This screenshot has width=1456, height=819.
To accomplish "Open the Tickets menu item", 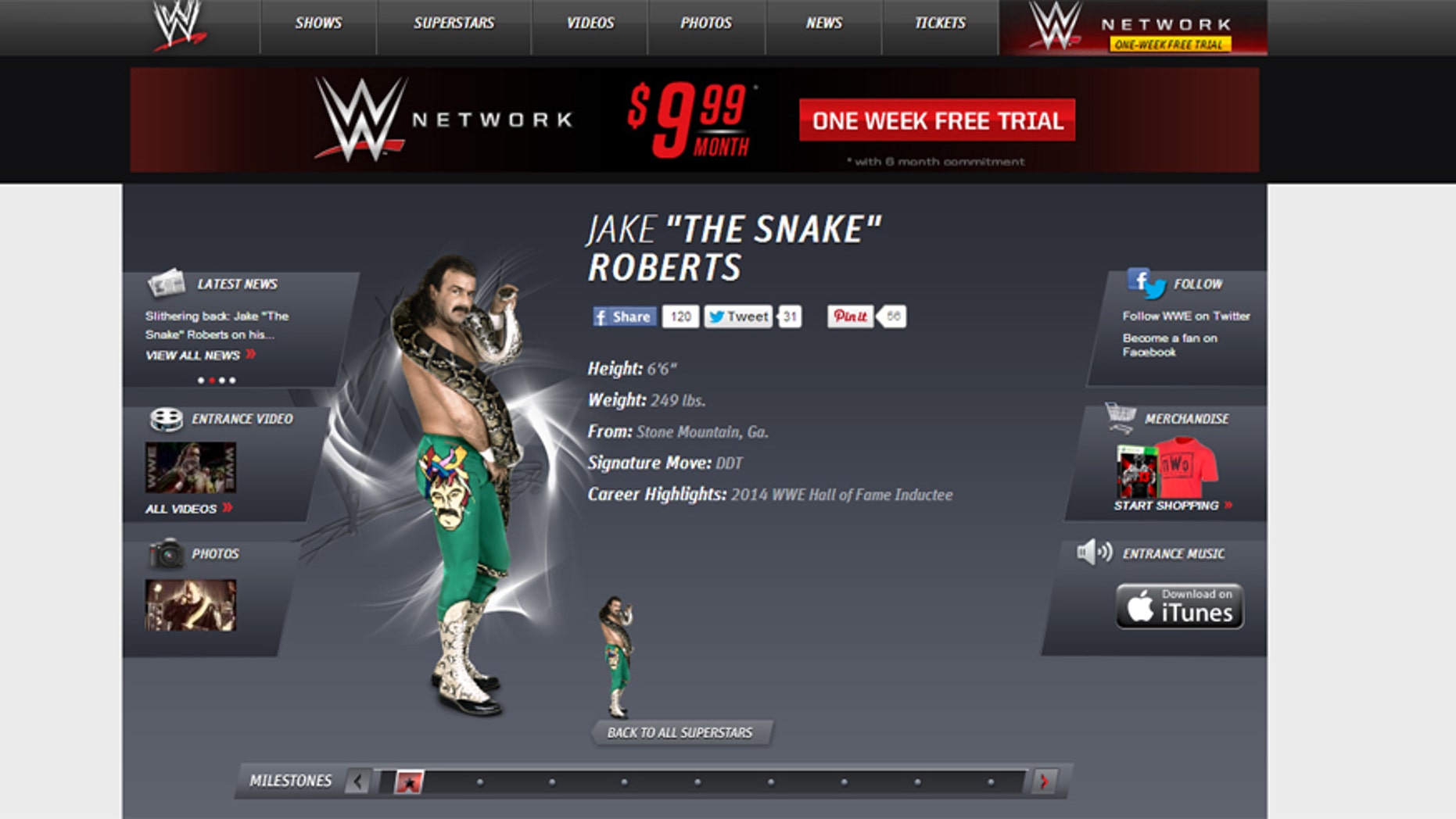I will pyautogui.click(x=940, y=23).
